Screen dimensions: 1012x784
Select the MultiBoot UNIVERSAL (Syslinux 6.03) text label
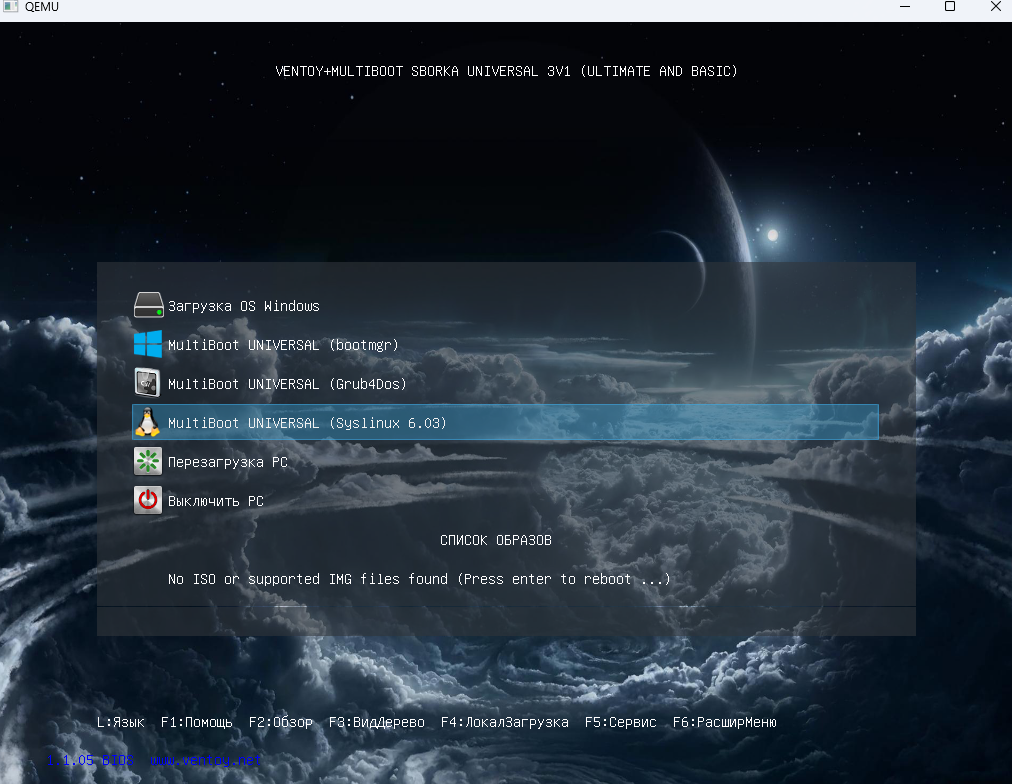click(307, 423)
